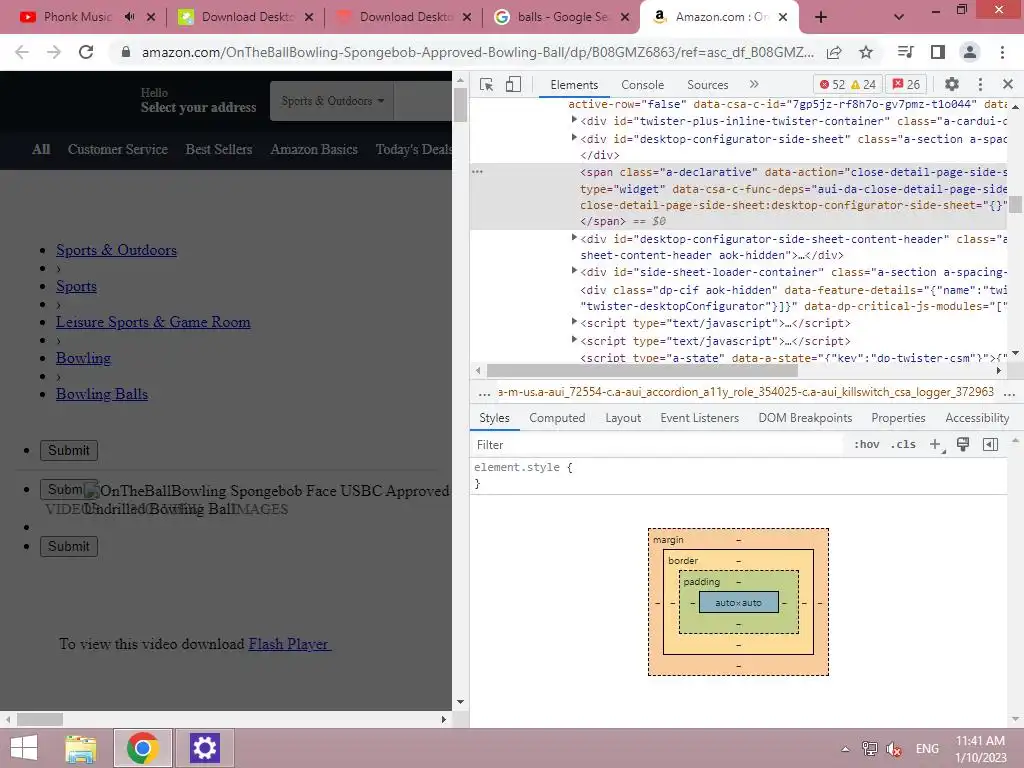Screen dimensions: 1024x768
Task: Toggle the :hov element state panel
Action: 867,445
